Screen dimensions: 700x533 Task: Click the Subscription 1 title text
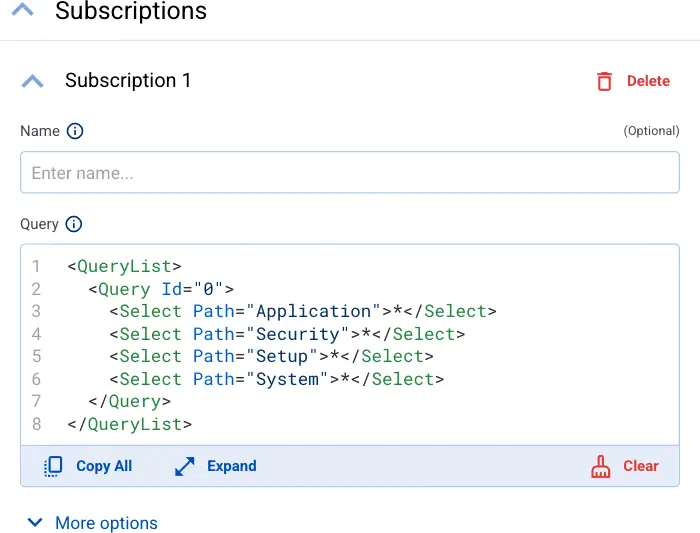coord(128,81)
